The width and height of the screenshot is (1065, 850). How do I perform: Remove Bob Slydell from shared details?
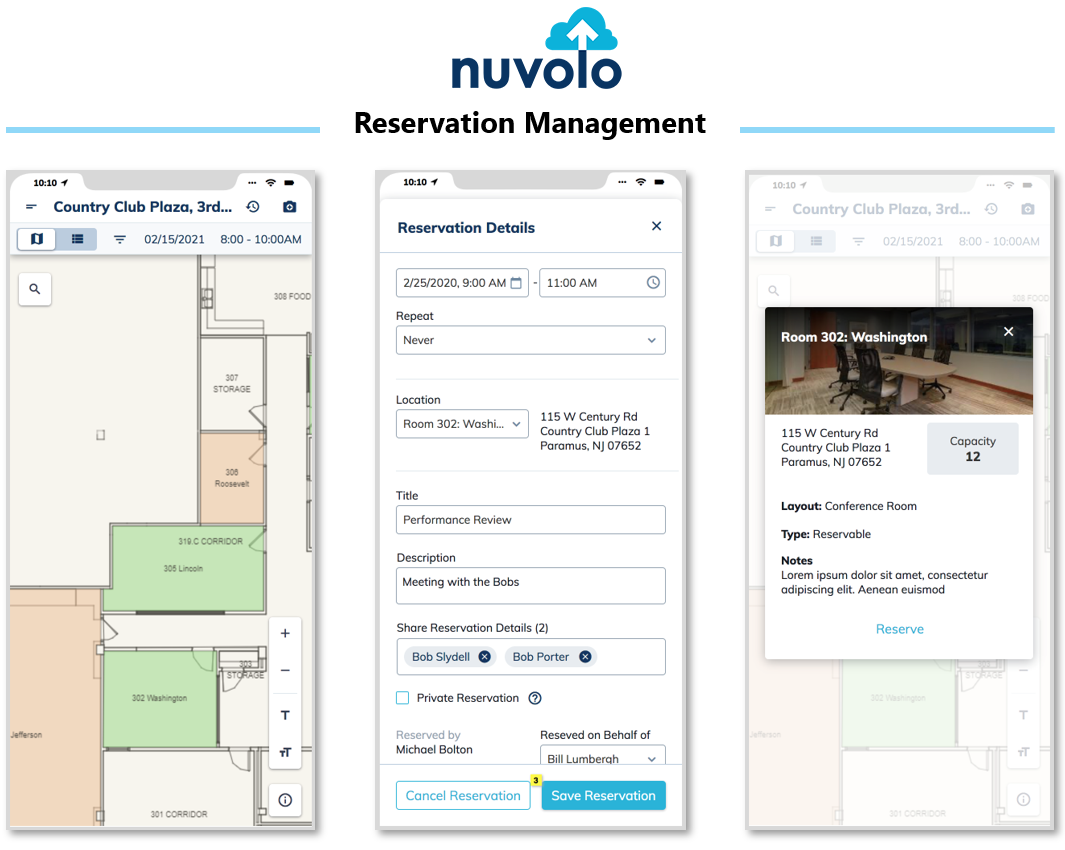[x=485, y=657]
